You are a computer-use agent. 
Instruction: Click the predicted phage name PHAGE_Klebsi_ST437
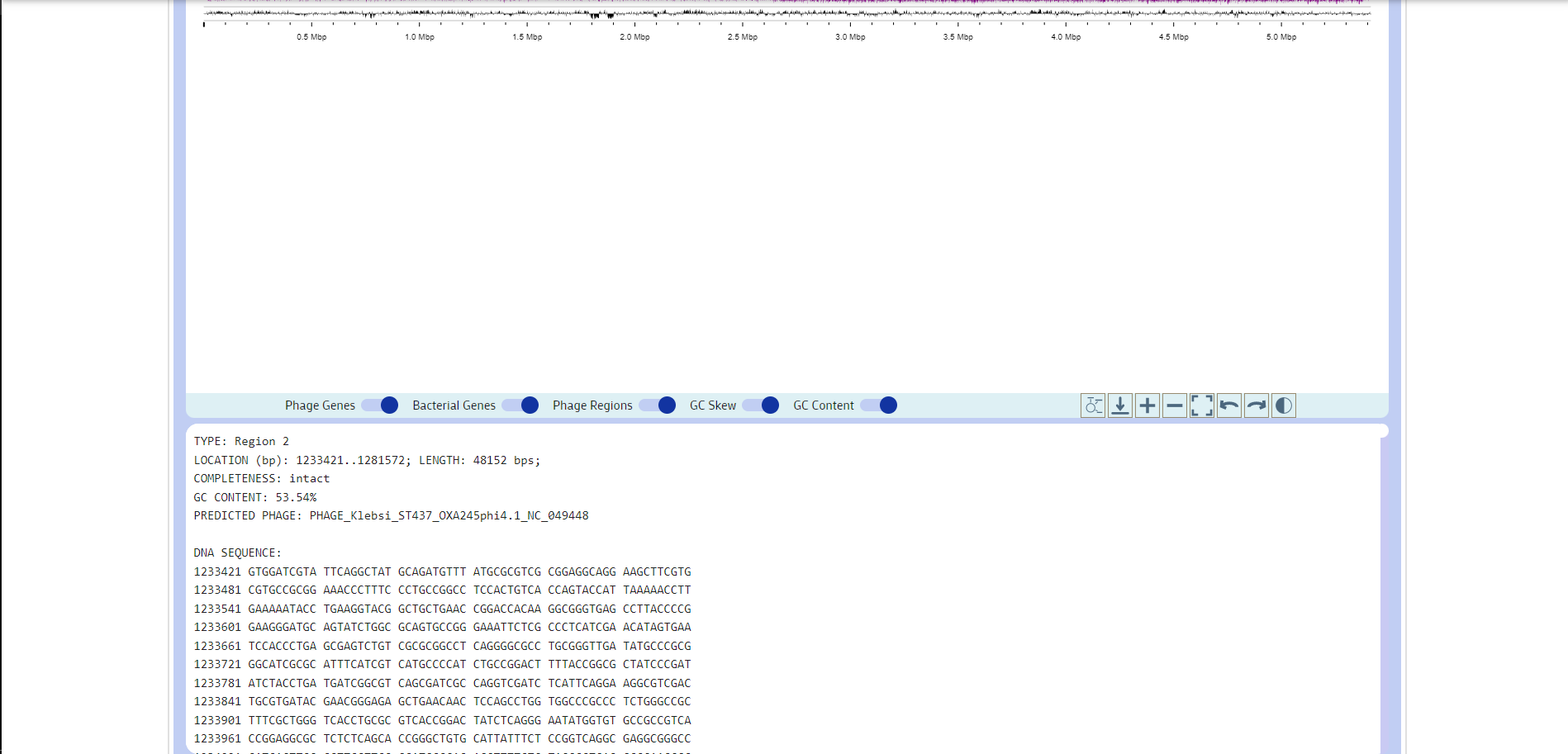(x=449, y=516)
